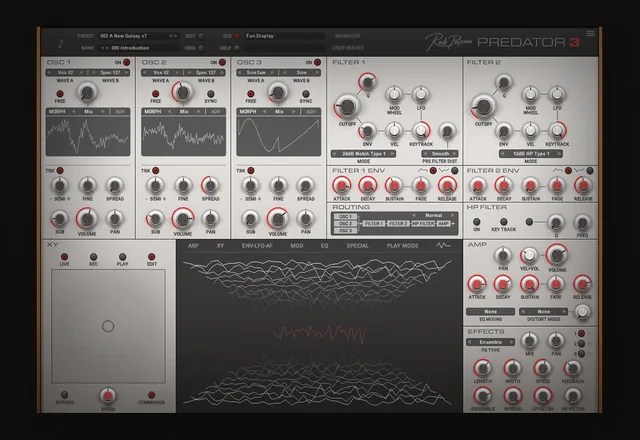Toggle HP Filter key track

(x=504, y=222)
